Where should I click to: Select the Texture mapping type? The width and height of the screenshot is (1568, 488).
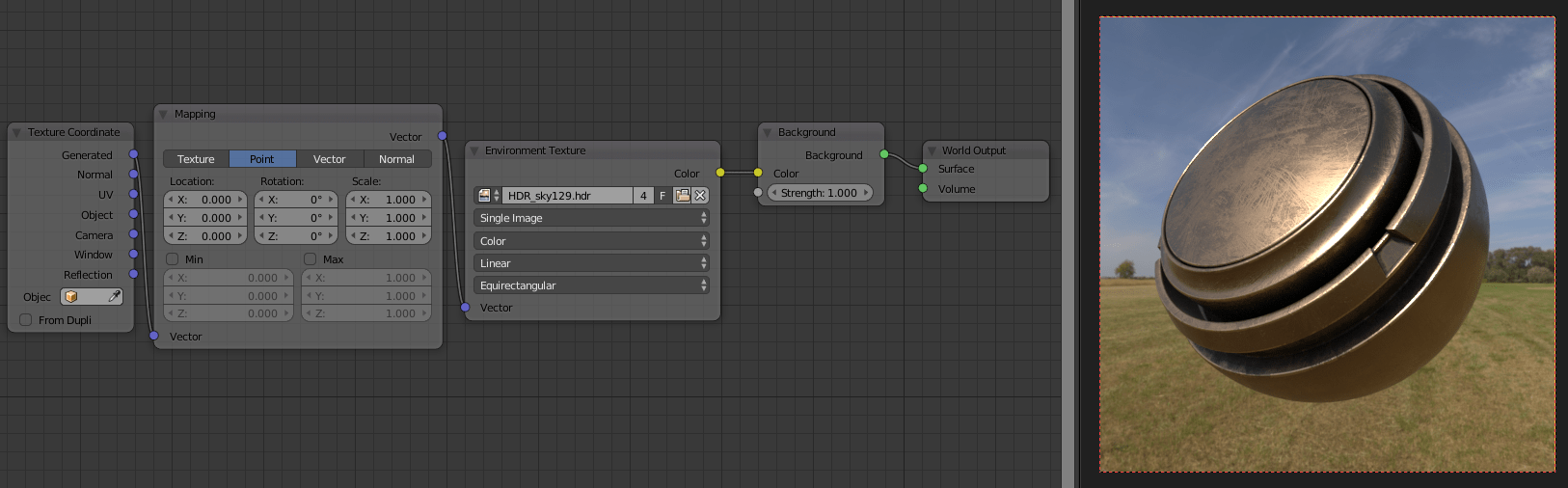coord(196,159)
